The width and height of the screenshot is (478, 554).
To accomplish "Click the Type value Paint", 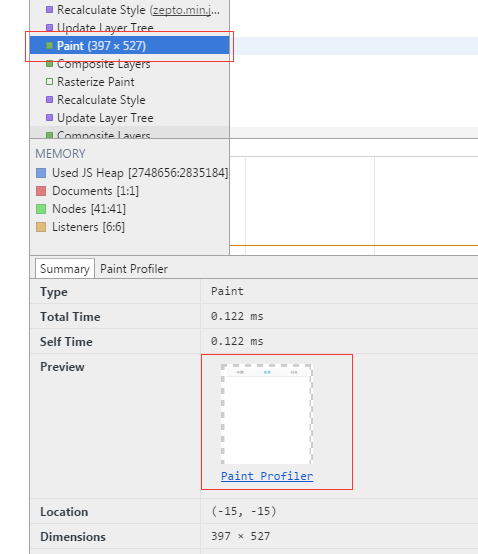I will 227,291.
